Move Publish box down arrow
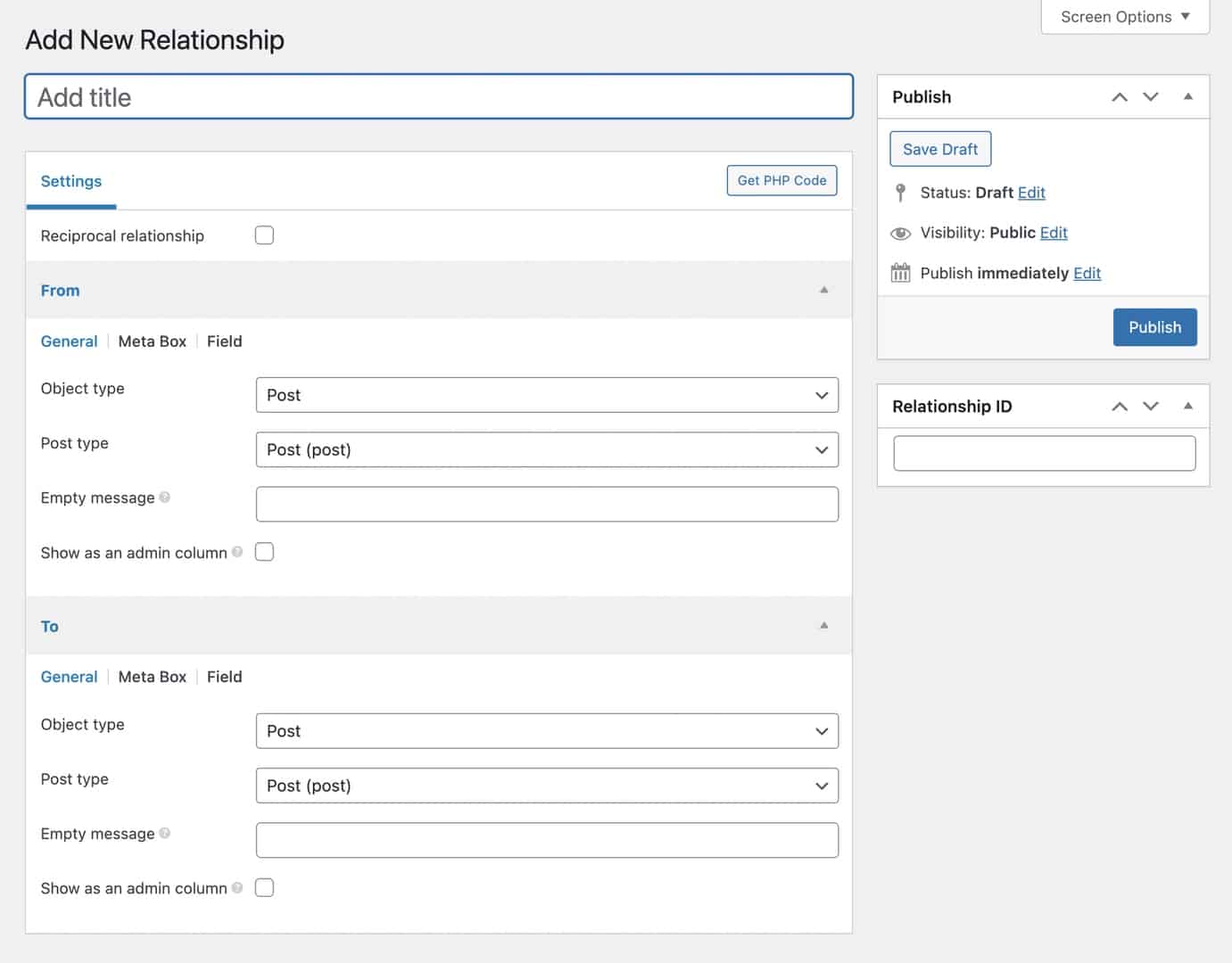1232x963 pixels. [x=1151, y=97]
